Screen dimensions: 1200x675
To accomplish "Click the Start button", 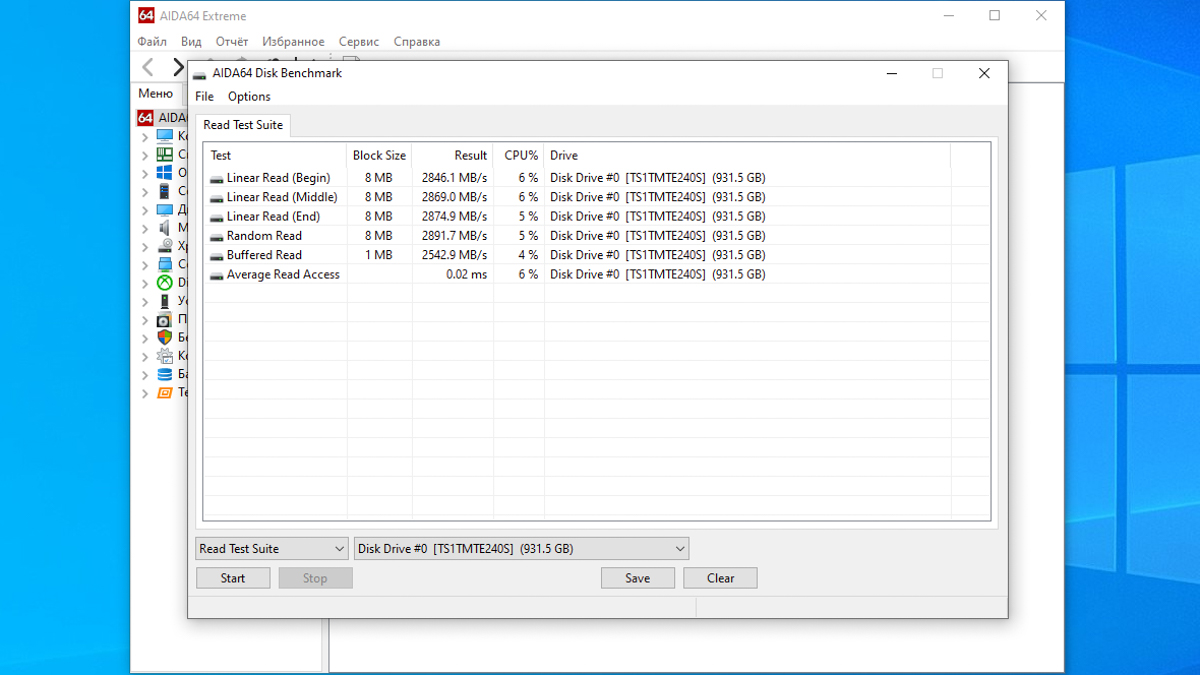I will 233,578.
